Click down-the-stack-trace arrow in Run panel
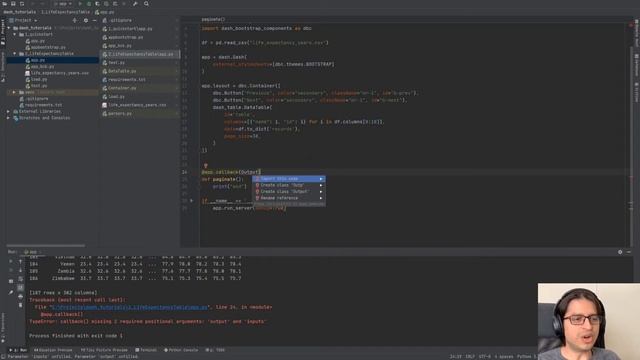 [20, 270]
